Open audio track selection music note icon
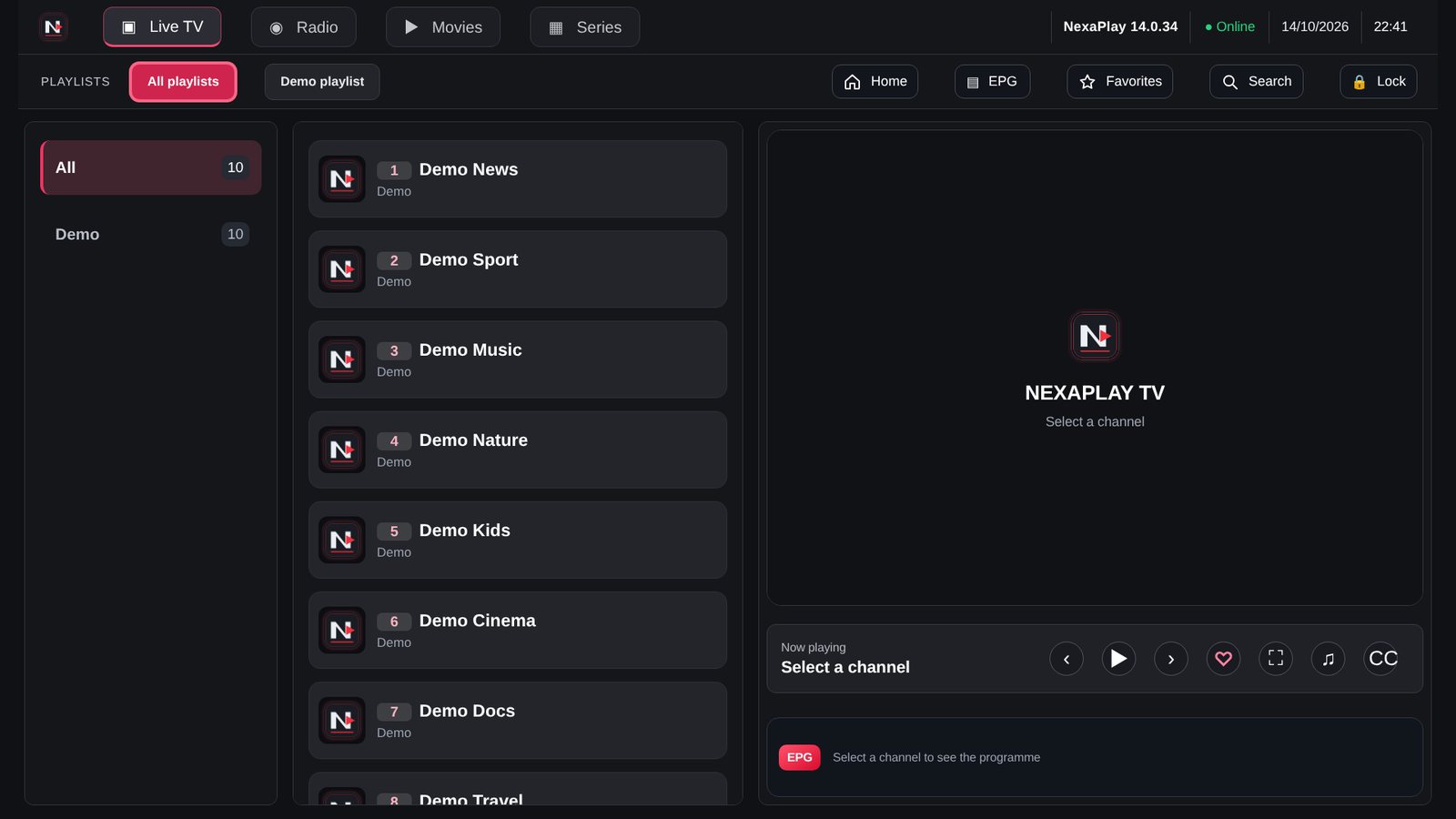Screen dimensions: 1456x819 (1329, 659)
